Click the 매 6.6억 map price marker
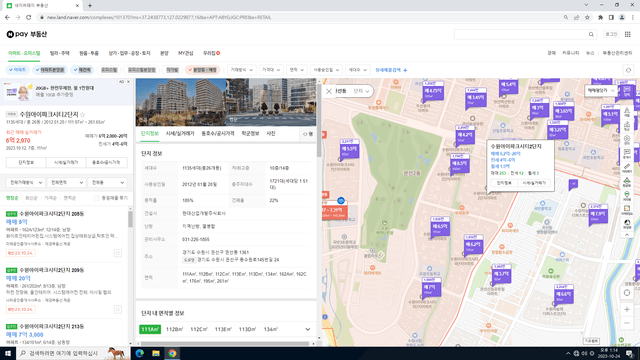This screenshot has height=360, width=640. pos(564,294)
